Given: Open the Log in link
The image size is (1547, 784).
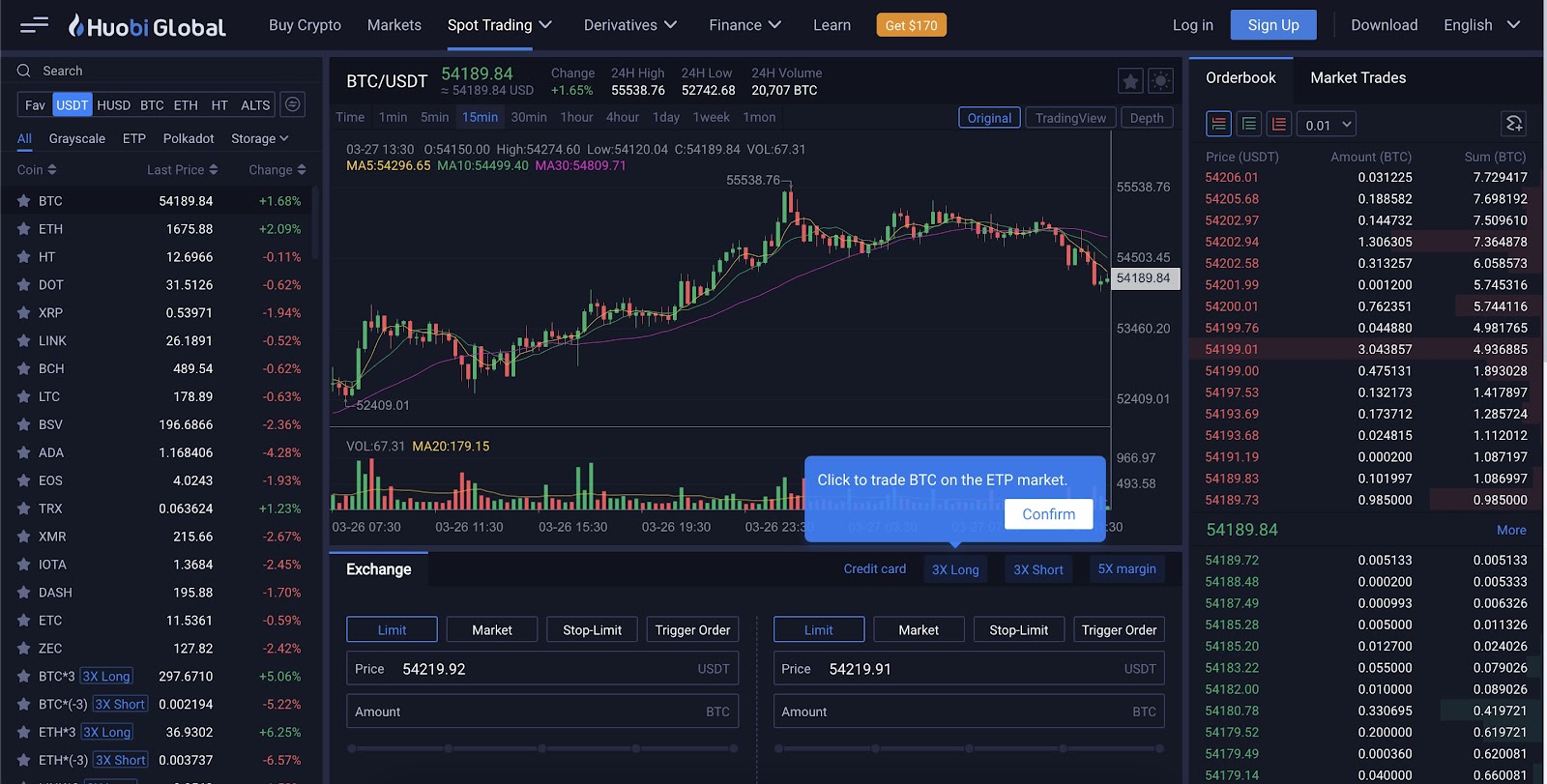Looking at the screenshot, I should (1192, 25).
